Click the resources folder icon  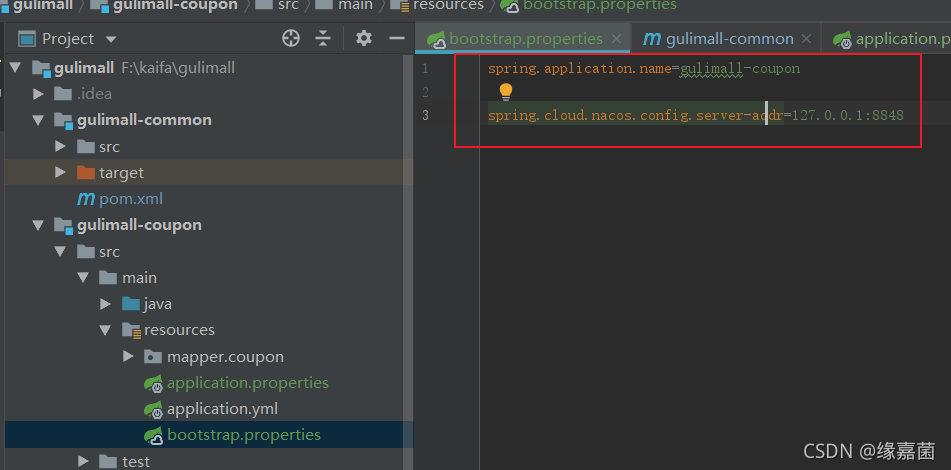pos(131,330)
